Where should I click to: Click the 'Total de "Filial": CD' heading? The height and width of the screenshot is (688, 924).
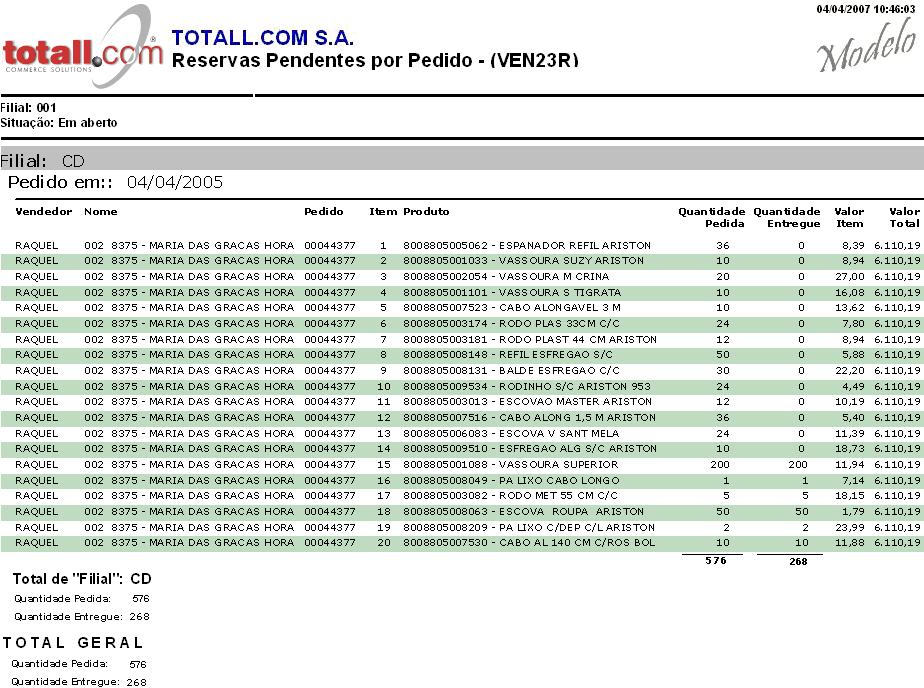coord(82,579)
